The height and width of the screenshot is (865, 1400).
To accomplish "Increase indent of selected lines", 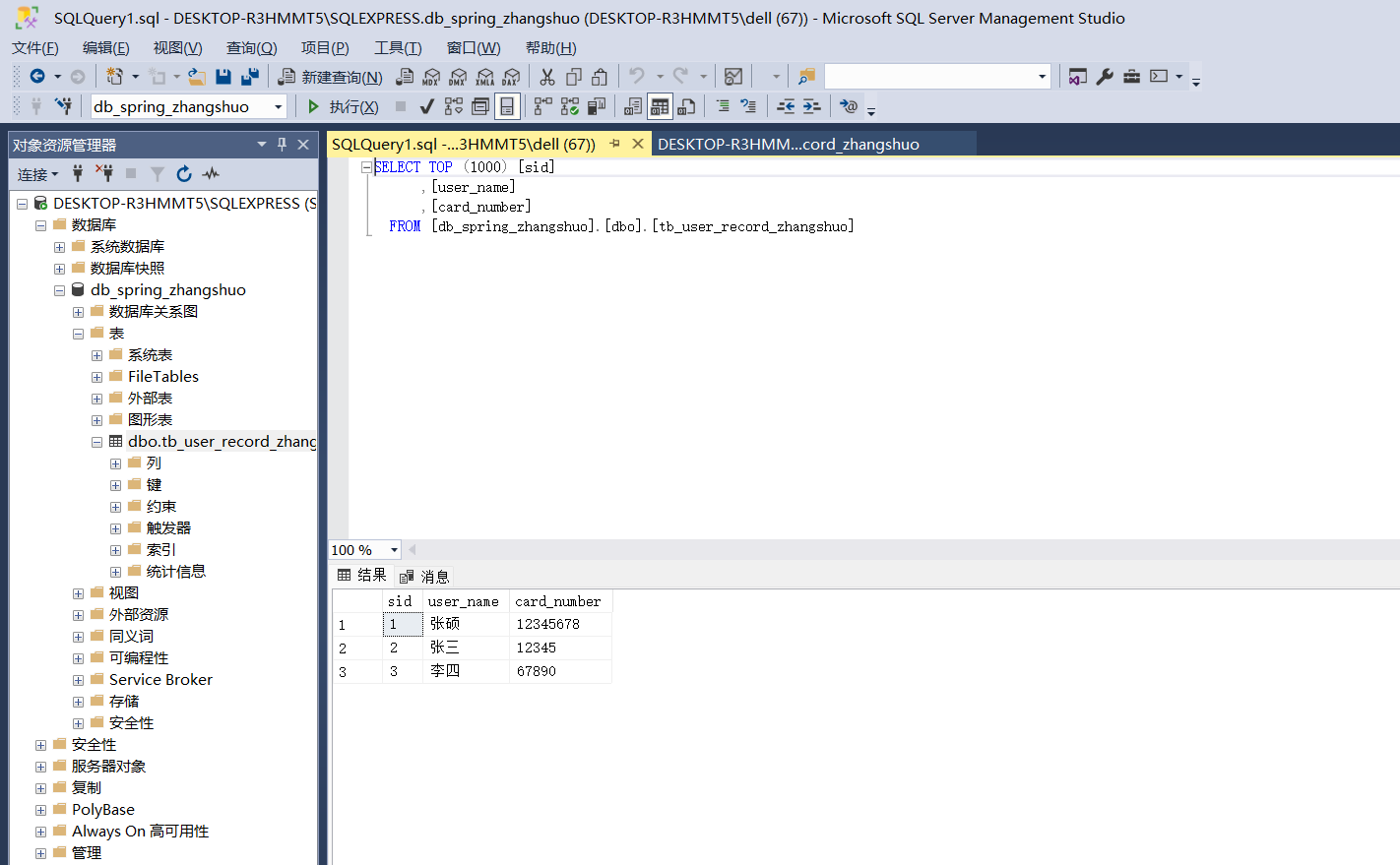I will click(x=811, y=106).
